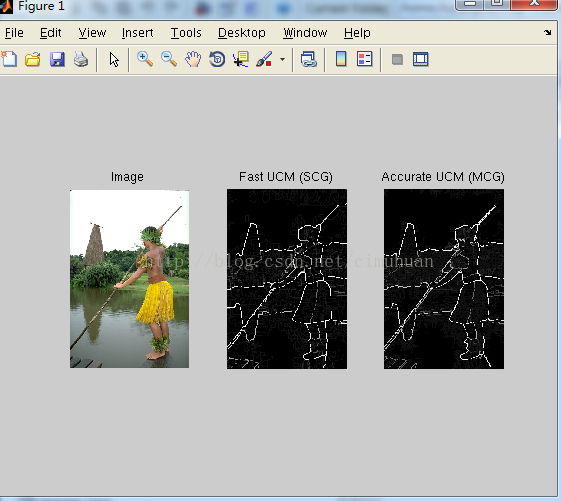Select the 'Fast UCM (SCG)' title text
The image size is (561, 501).
coord(286,177)
